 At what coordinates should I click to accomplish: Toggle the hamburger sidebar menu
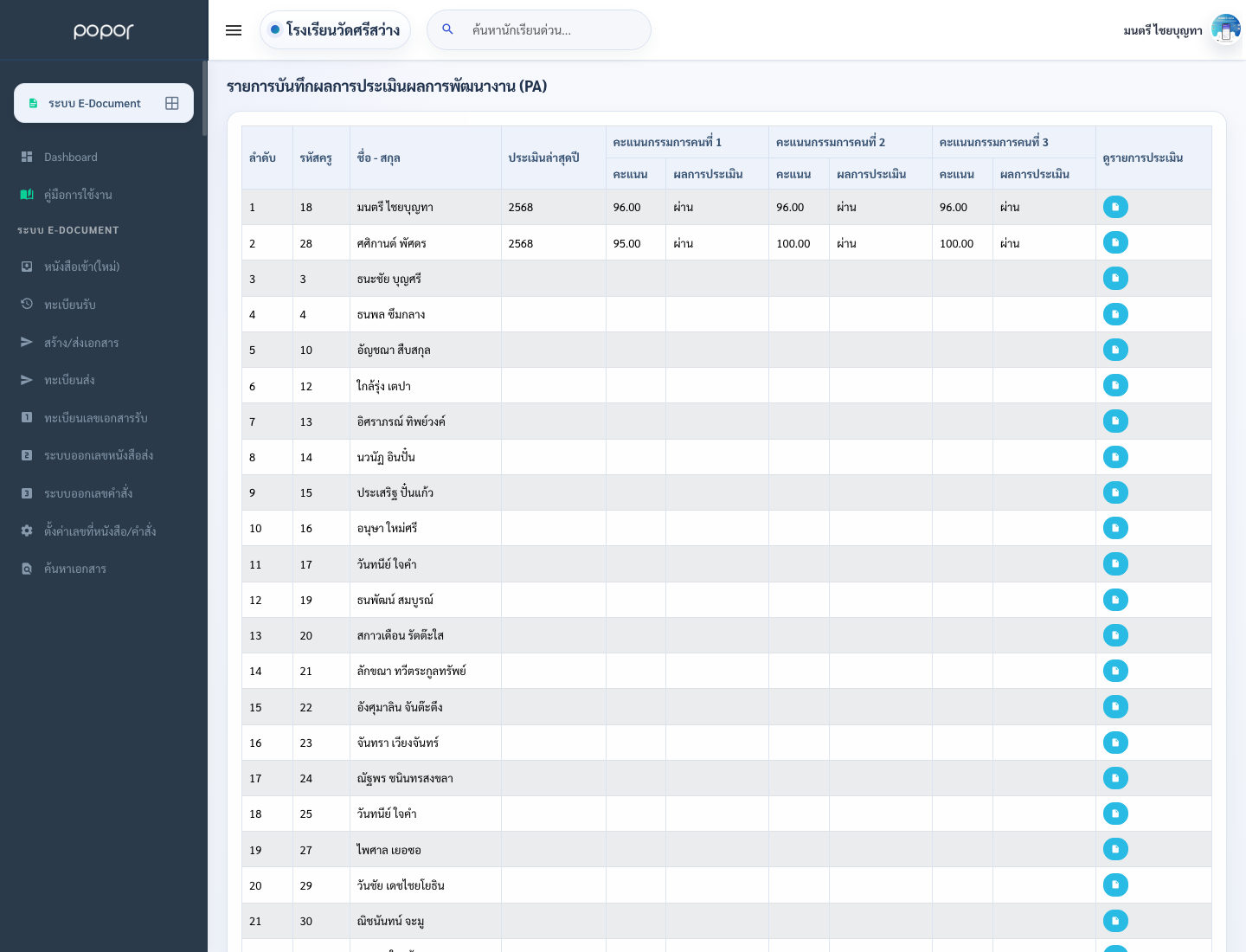[x=234, y=30]
